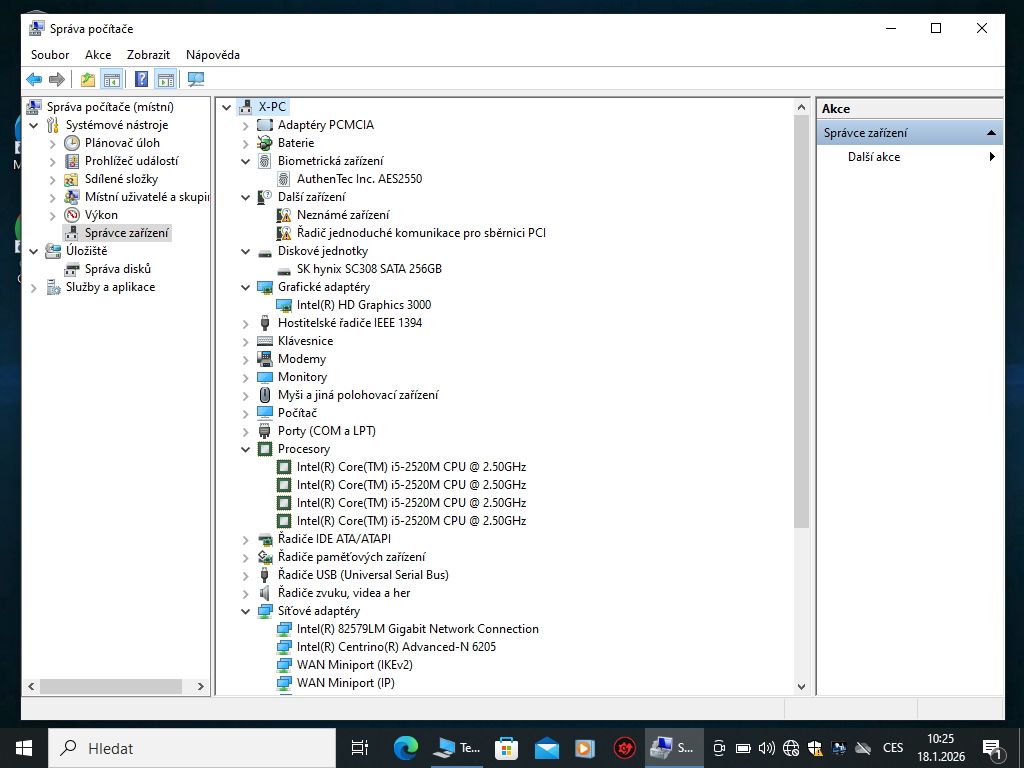Click the Scan for hardware changes toolbar icon
This screenshot has width=1024, height=768.
[195, 78]
